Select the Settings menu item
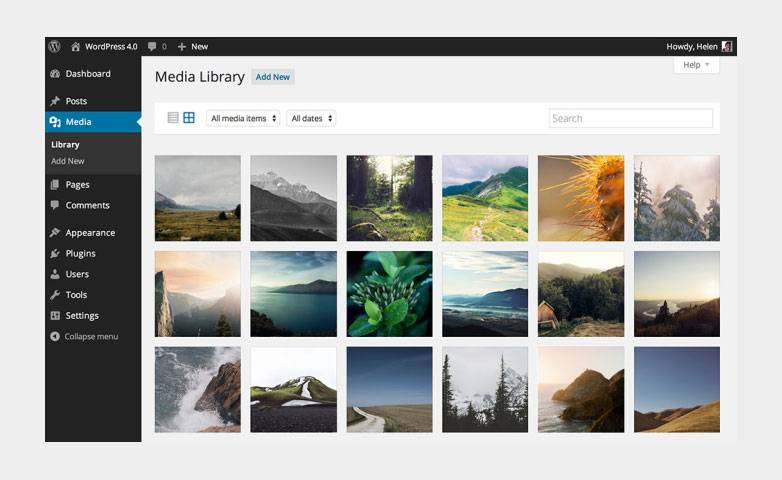The image size is (782, 480). 82,316
